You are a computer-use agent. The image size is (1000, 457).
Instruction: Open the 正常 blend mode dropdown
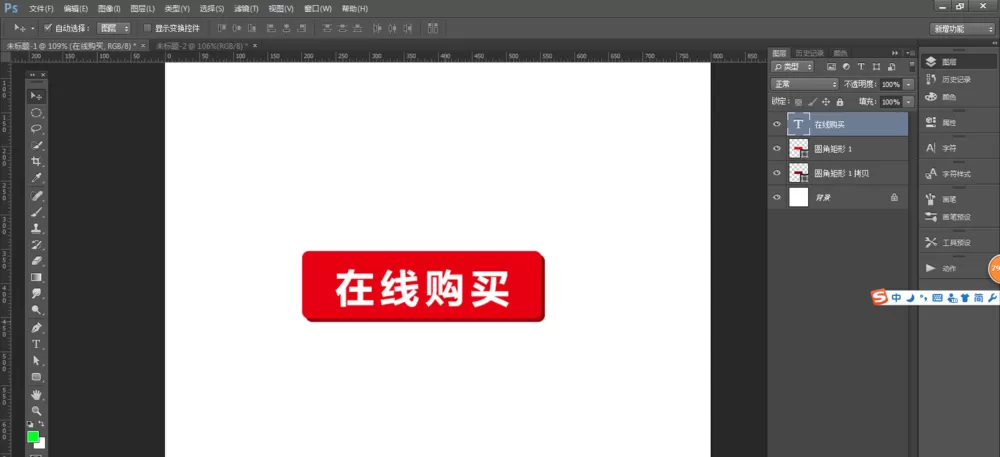pos(805,84)
